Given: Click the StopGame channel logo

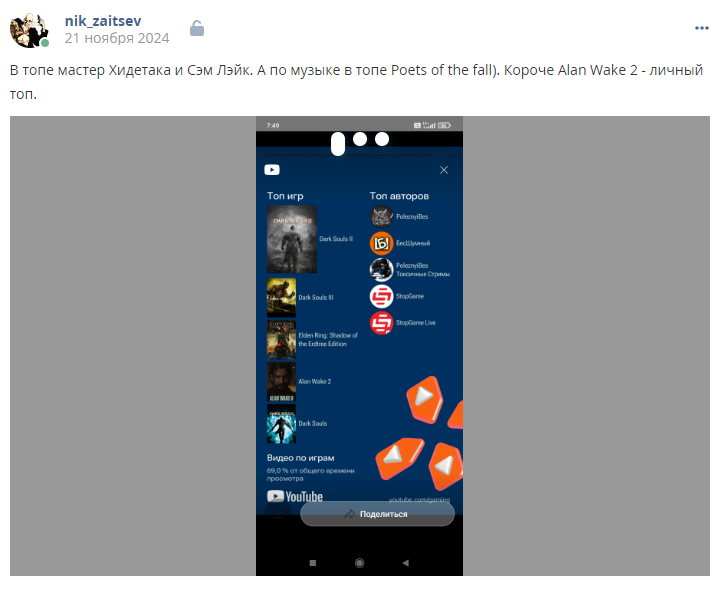Looking at the screenshot, I should pos(381,296).
